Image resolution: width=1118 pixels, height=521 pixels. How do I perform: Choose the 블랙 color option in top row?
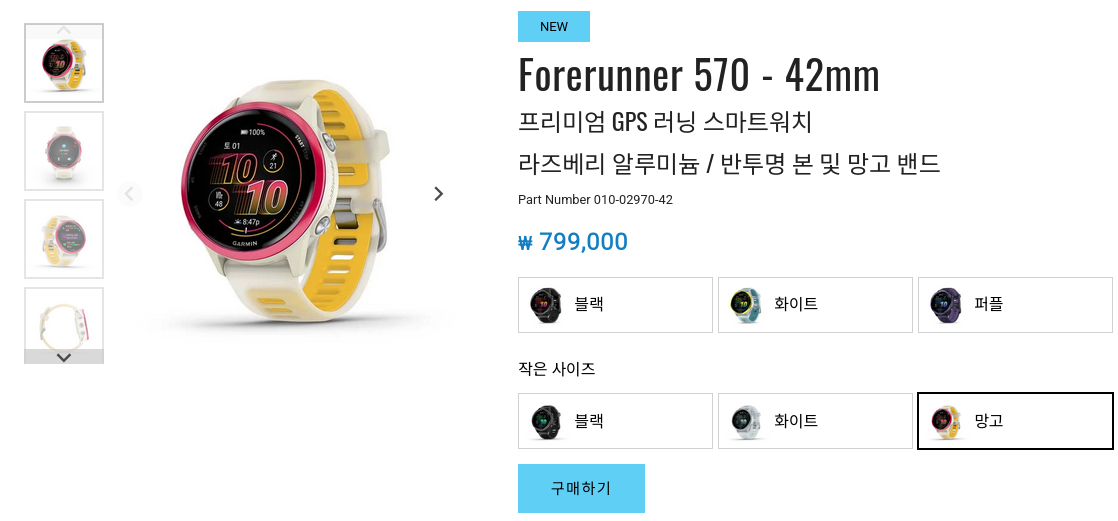point(615,305)
